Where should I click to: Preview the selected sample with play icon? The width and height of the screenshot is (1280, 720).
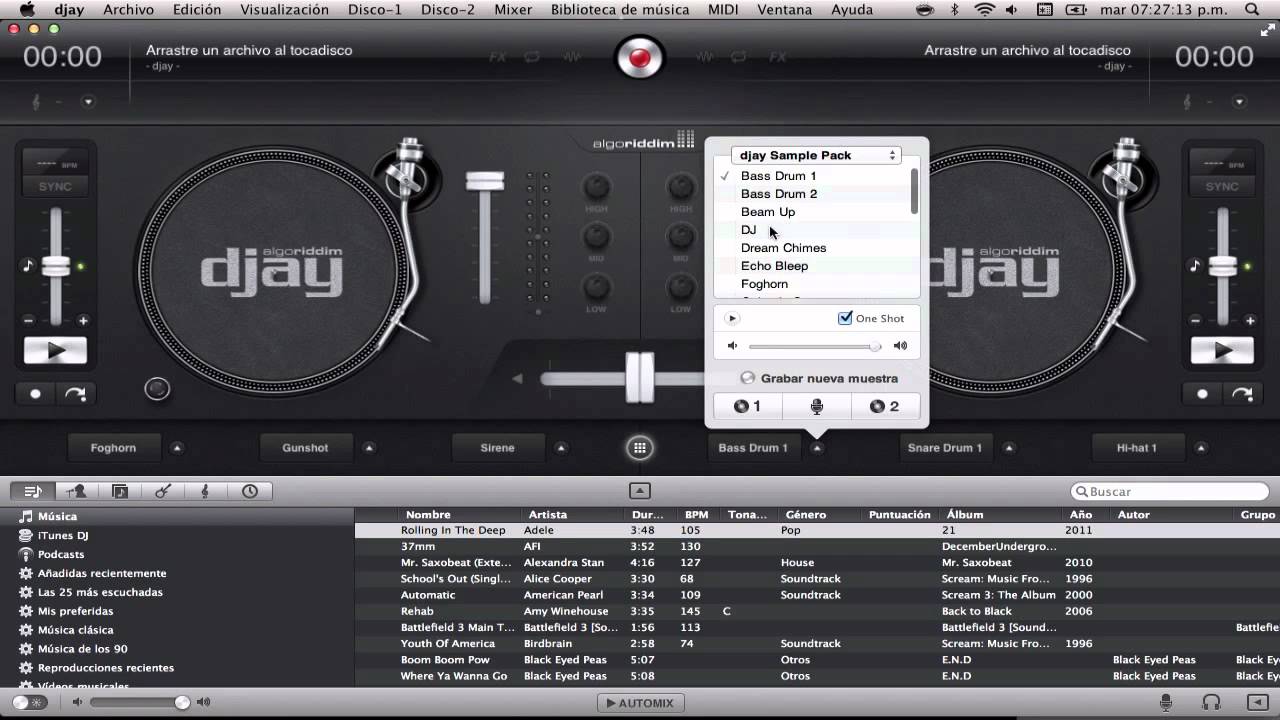(x=732, y=318)
